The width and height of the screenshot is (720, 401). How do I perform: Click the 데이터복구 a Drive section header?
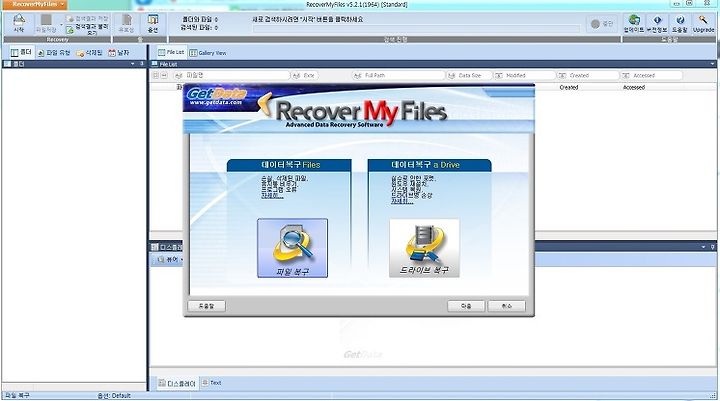point(429,165)
